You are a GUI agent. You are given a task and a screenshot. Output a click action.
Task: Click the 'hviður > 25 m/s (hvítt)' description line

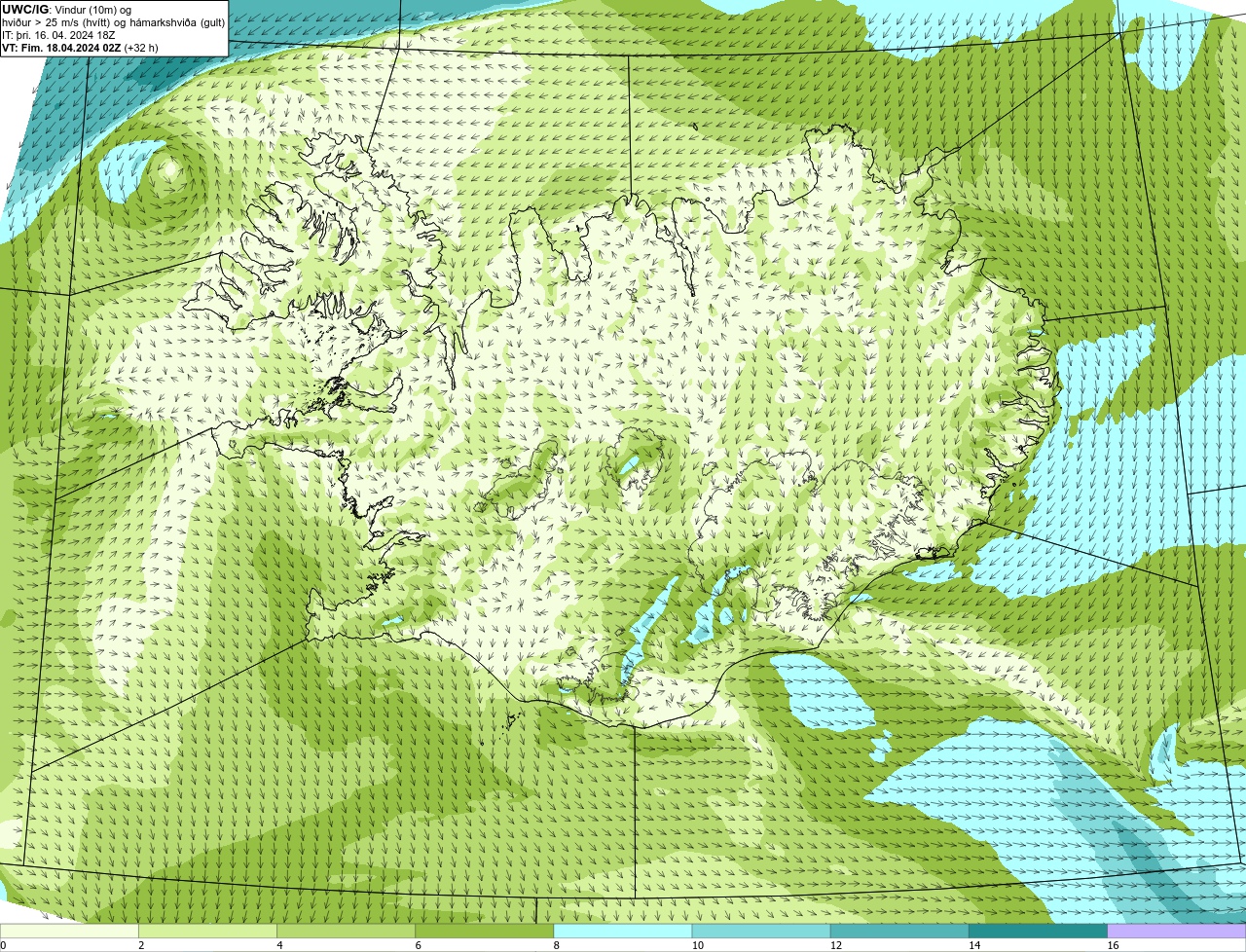113,22
